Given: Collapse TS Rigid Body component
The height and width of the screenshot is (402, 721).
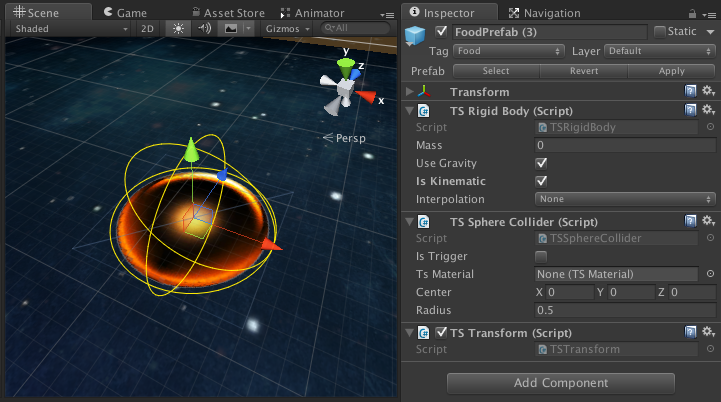Looking at the screenshot, I should coord(409,111).
